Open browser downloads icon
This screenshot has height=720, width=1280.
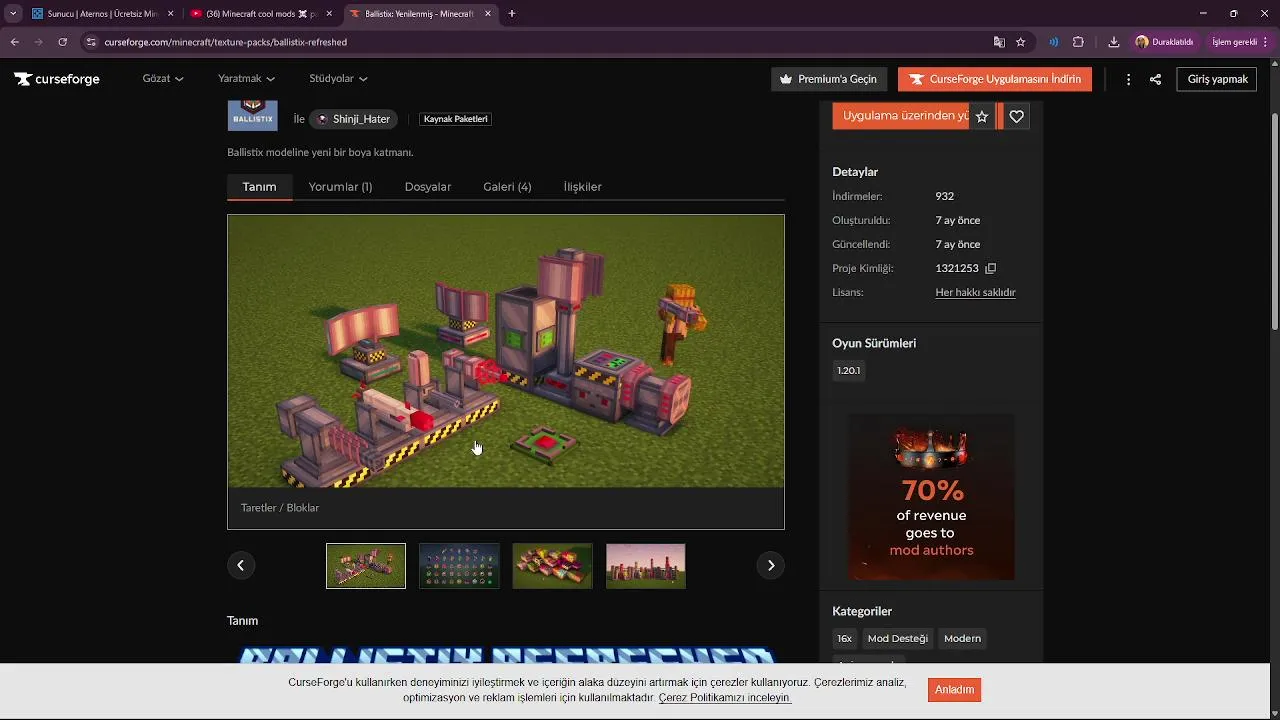(x=1113, y=42)
